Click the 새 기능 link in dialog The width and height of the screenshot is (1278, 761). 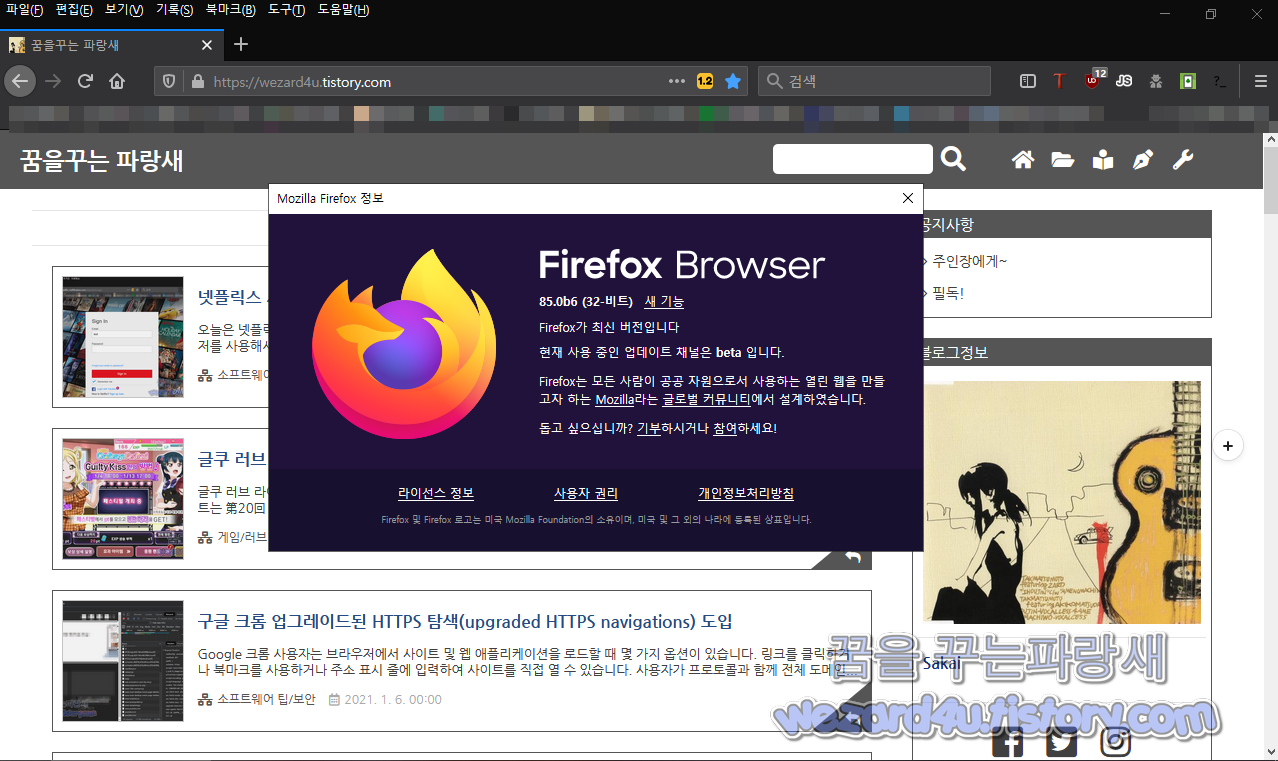coord(664,301)
